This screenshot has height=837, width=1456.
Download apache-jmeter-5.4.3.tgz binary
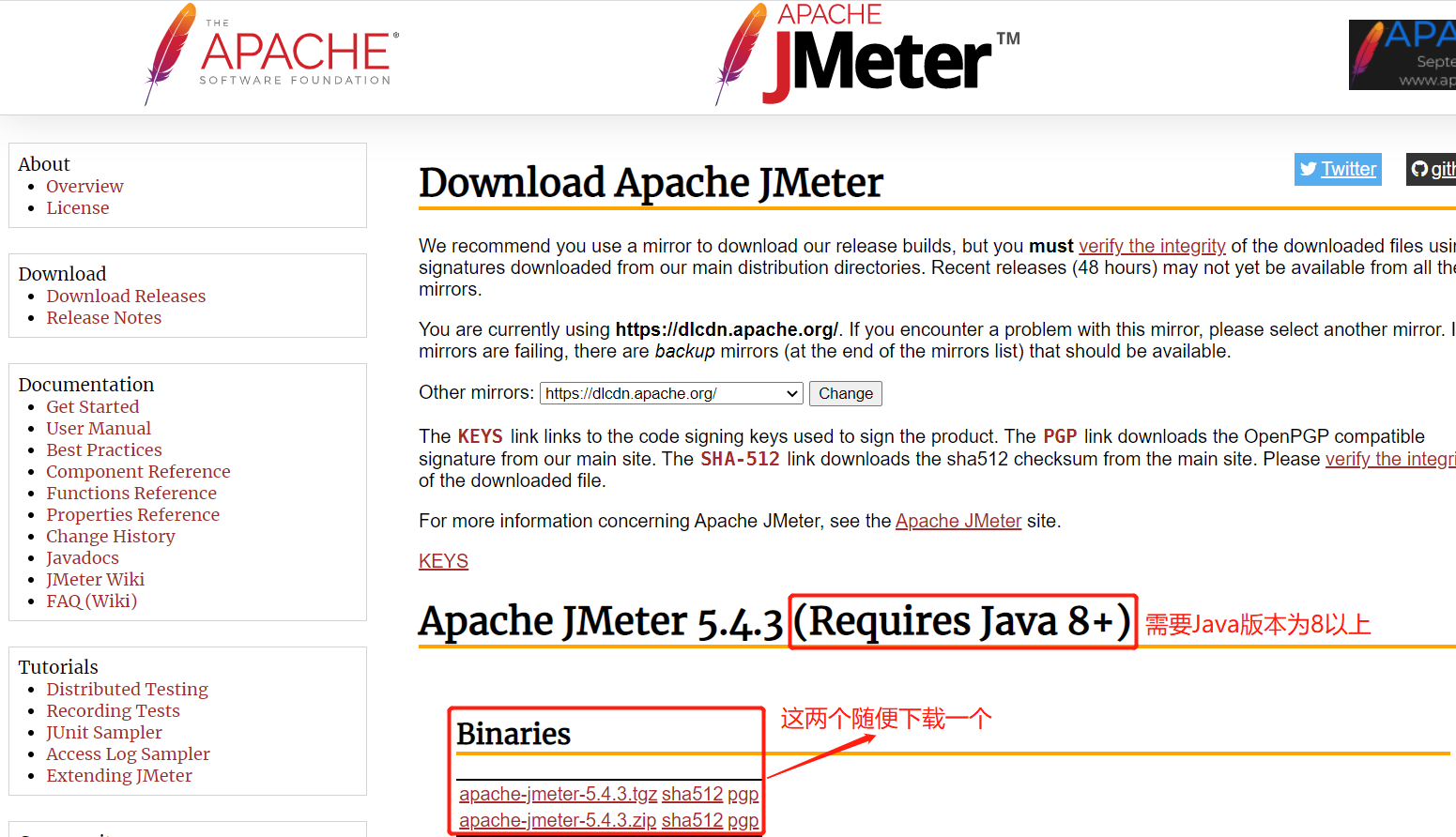coord(558,794)
